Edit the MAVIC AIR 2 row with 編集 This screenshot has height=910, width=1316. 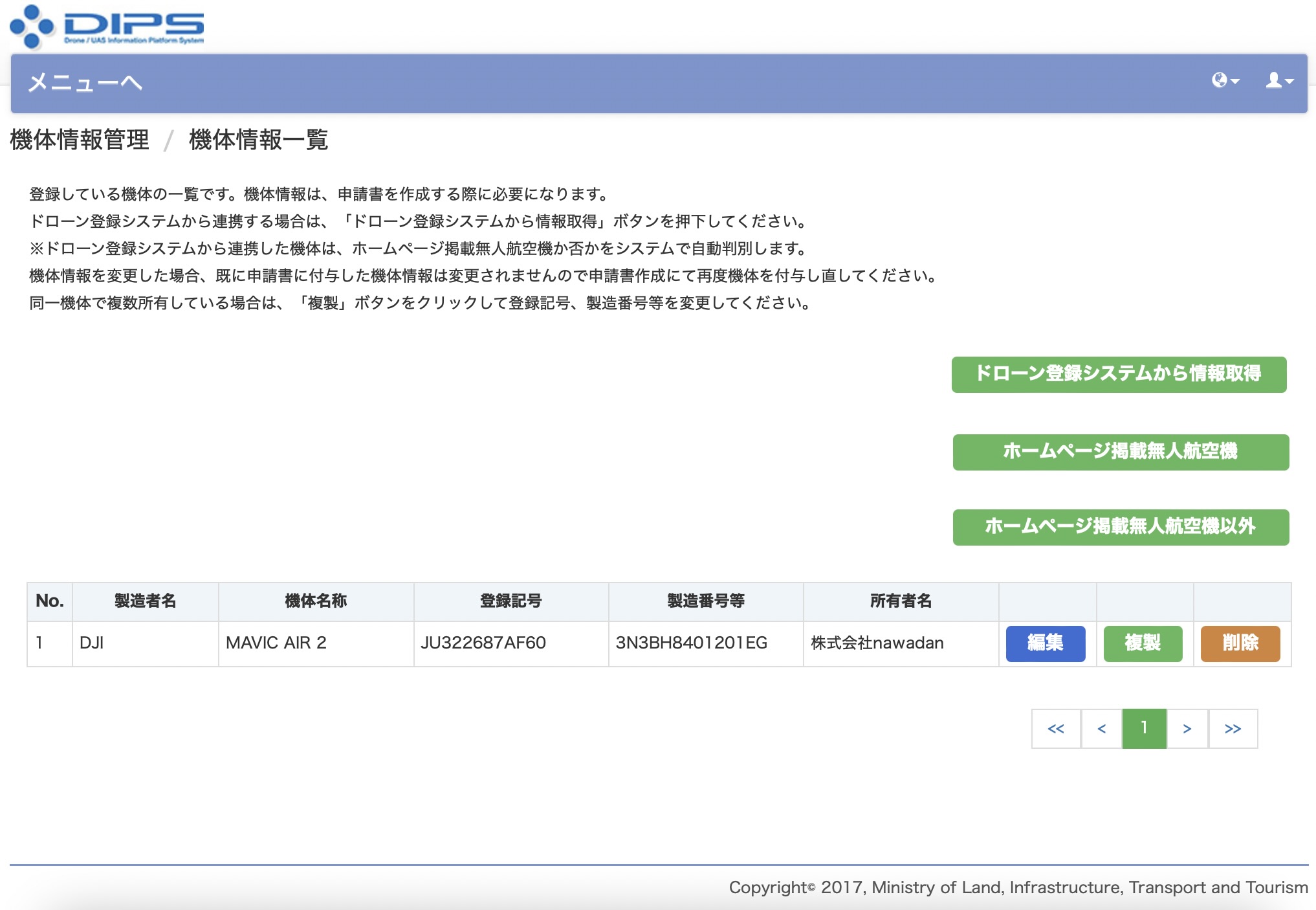[1046, 643]
